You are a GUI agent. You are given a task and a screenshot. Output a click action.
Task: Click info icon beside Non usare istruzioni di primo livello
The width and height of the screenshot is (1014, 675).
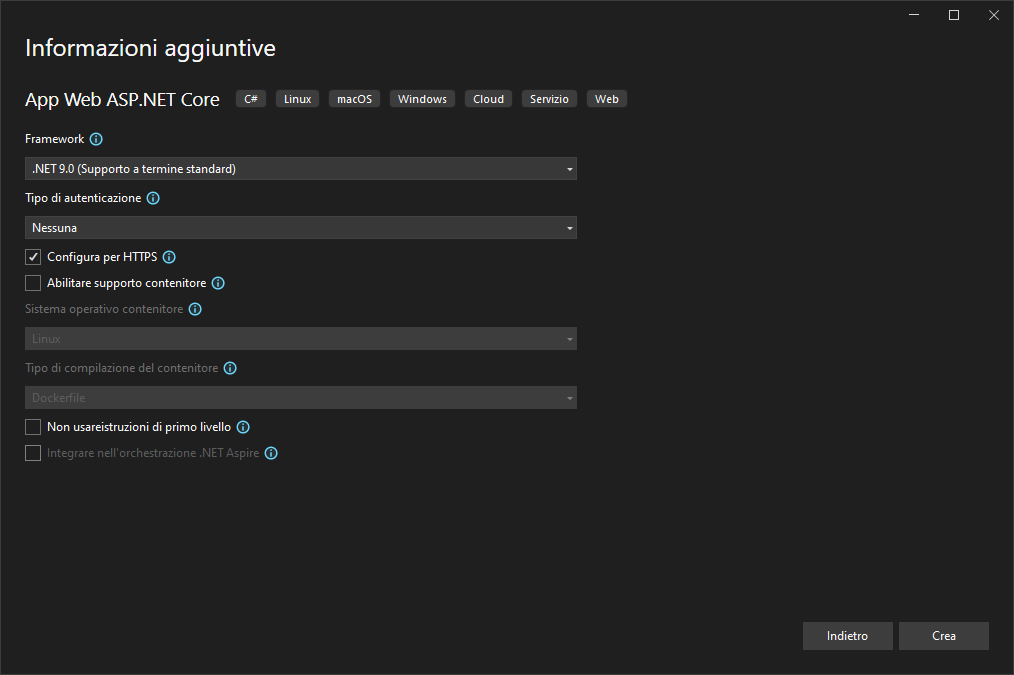243,427
